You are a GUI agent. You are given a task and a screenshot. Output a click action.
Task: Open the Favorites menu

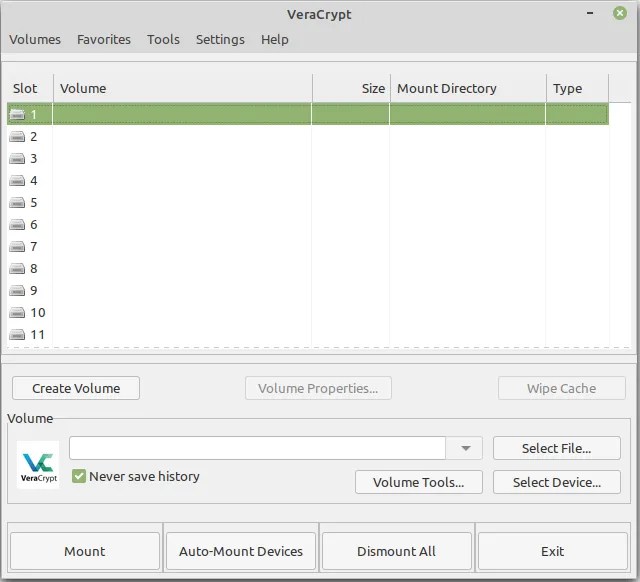click(x=104, y=40)
